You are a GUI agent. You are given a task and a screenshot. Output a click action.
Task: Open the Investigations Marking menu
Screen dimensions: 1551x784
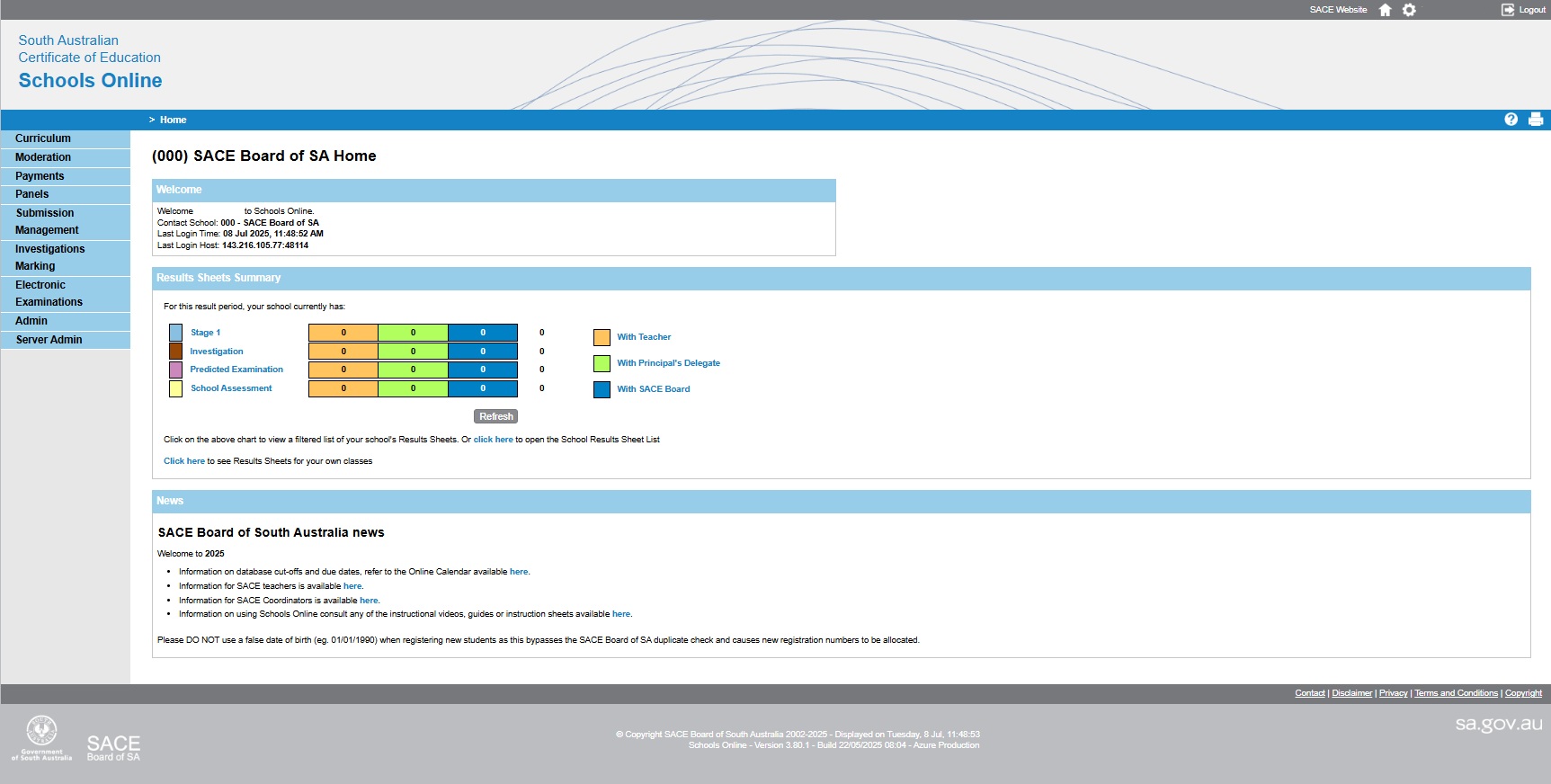click(x=66, y=257)
